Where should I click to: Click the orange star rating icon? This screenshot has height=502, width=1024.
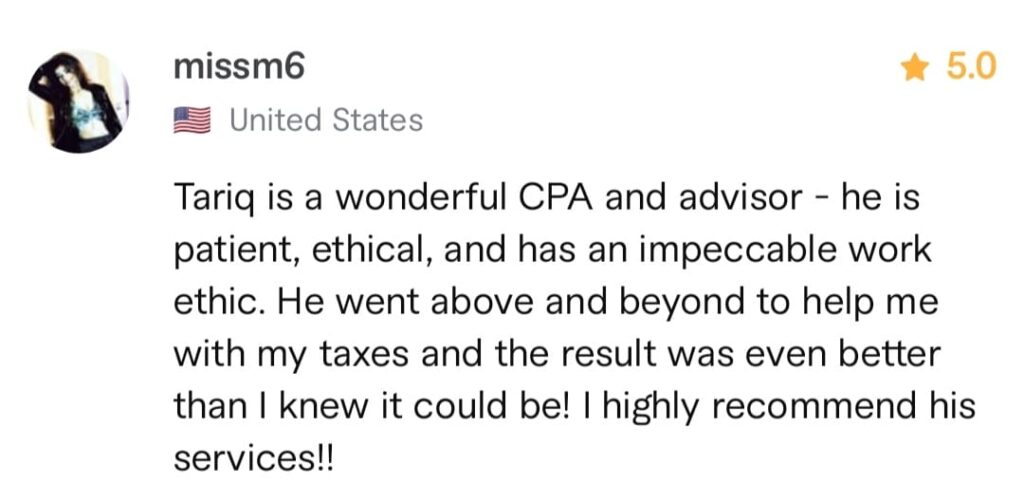click(915, 68)
